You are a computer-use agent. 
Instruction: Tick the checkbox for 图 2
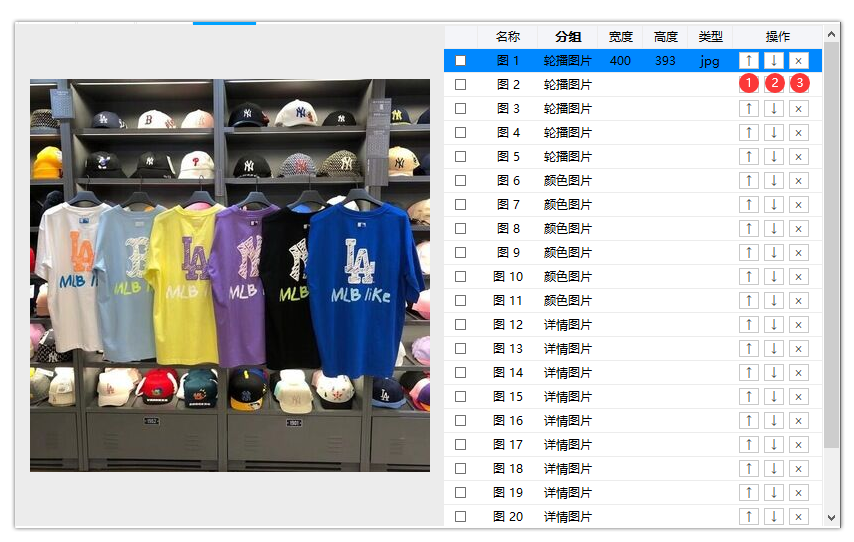pos(460,84)
